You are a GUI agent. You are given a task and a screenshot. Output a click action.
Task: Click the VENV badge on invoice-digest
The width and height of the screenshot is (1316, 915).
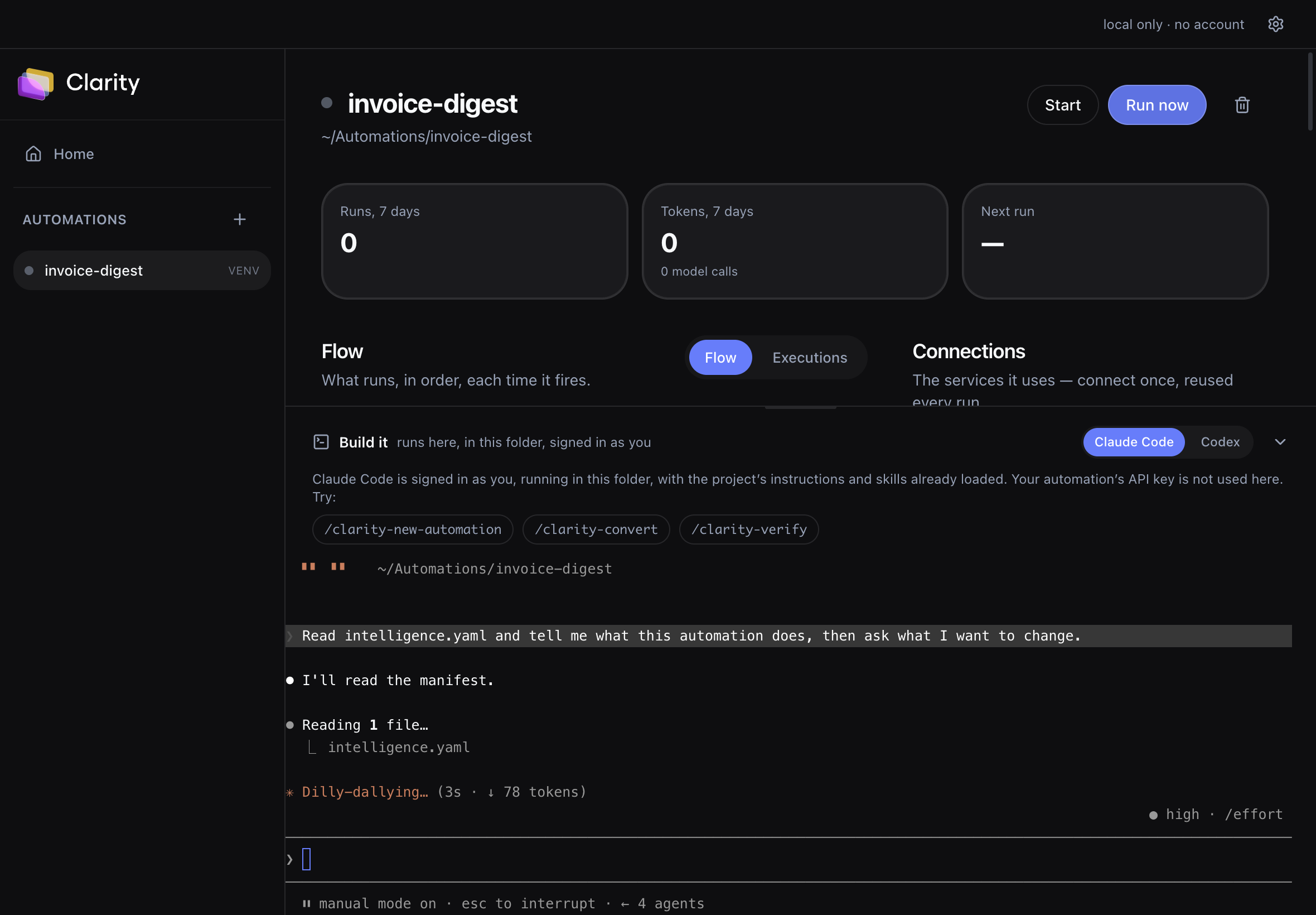[244, 271]
